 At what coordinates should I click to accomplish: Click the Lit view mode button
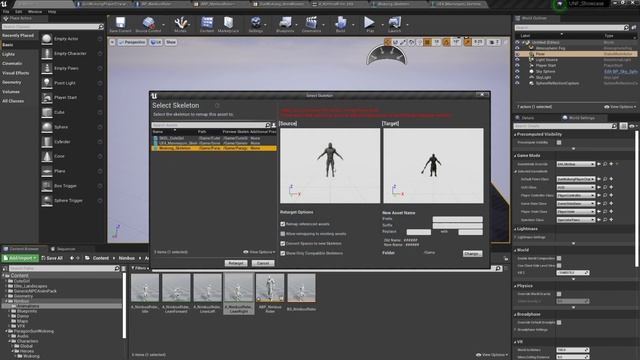click(x=156, y=42)
